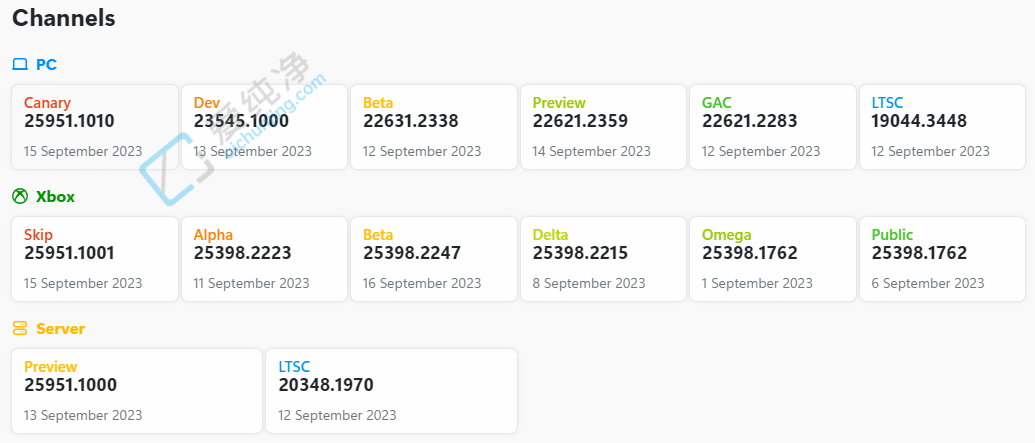
Task: Click the Server rack icon
Action: [20, 329]
